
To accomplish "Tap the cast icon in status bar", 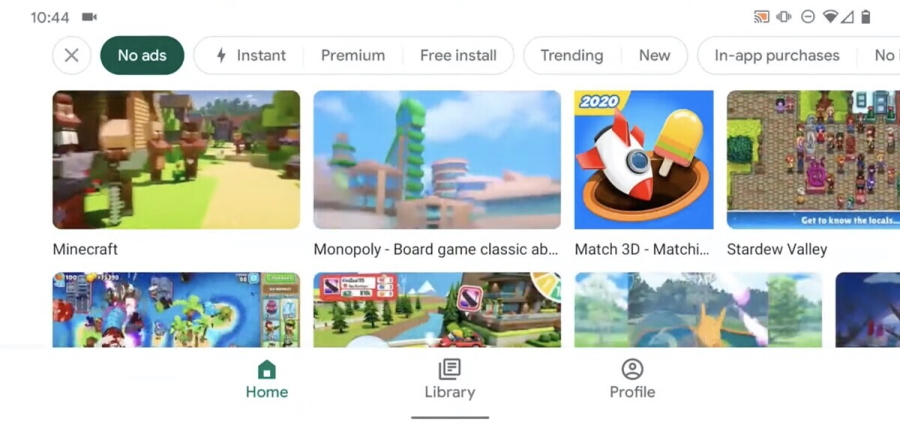I will click(x=761, y=17).
